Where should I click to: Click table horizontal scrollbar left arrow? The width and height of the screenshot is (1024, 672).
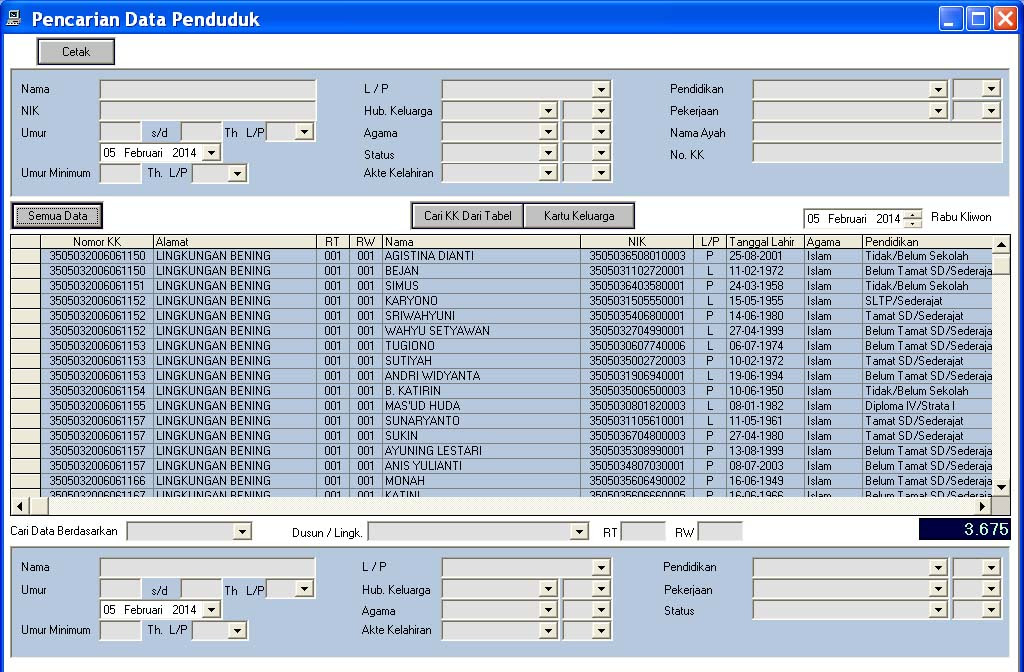(20, 506)
